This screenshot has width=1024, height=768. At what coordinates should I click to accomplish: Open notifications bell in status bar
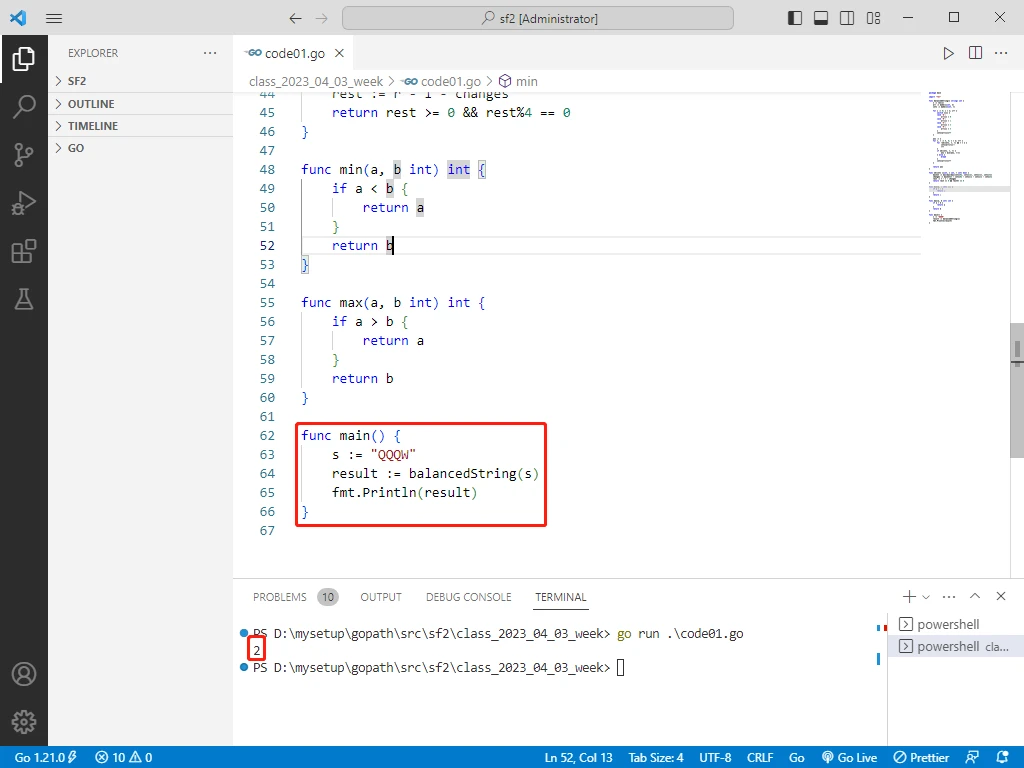pyautogui.click(x=1003, y=758)
